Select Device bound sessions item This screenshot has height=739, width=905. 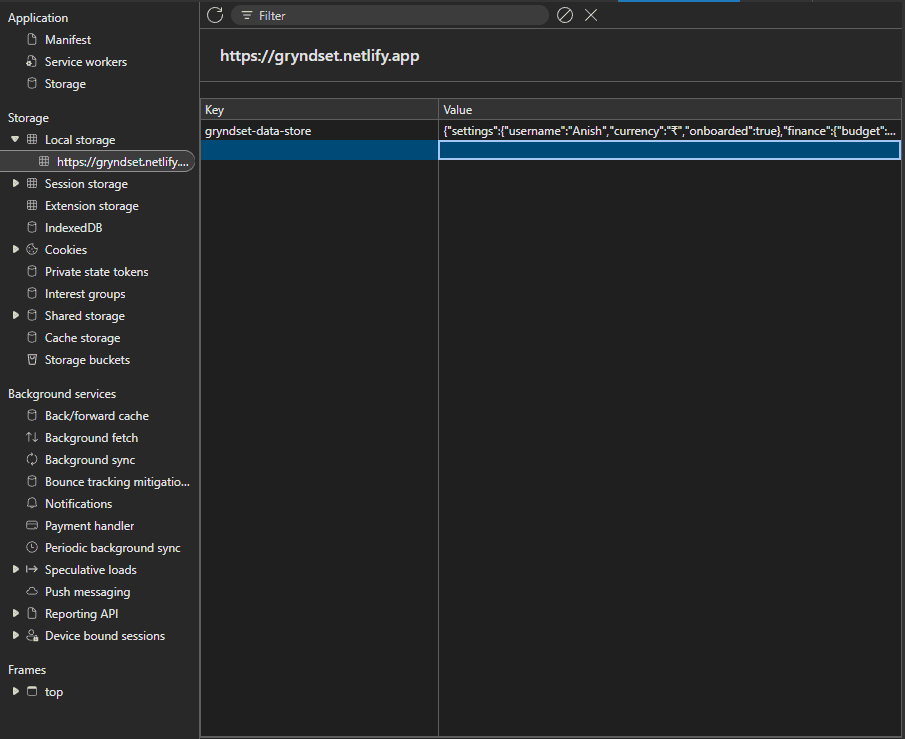[104, 636]
